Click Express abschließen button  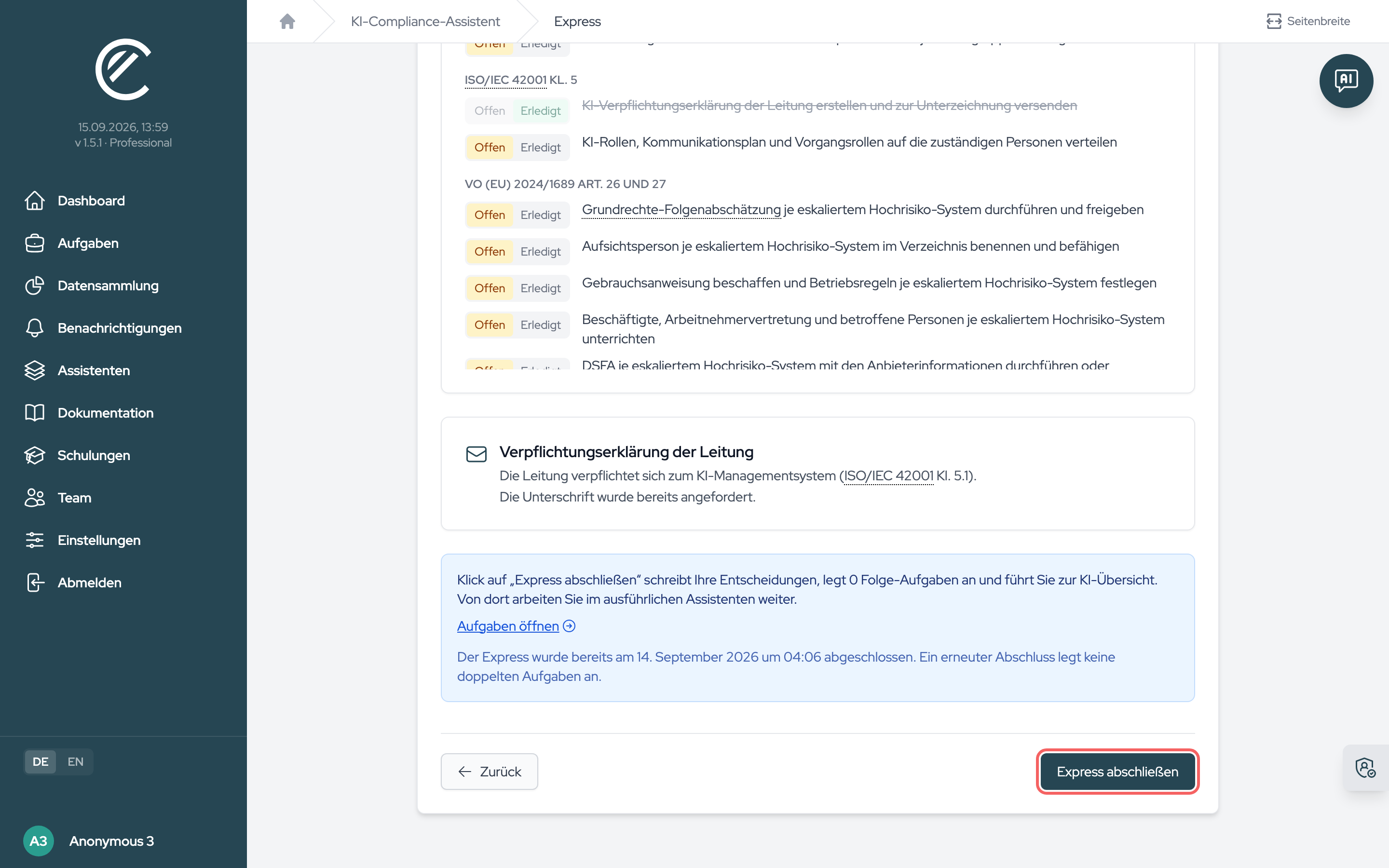pos(1117,772)
